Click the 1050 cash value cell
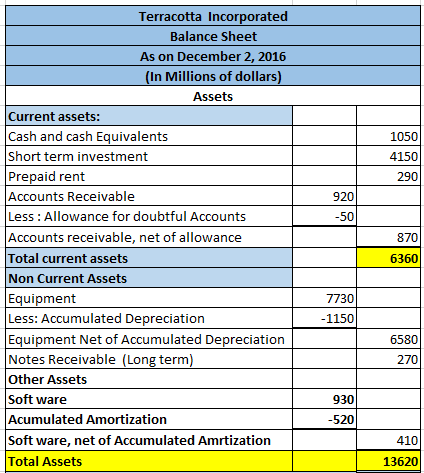This screenshot has width=424, height=473. [x=388, y=136]
